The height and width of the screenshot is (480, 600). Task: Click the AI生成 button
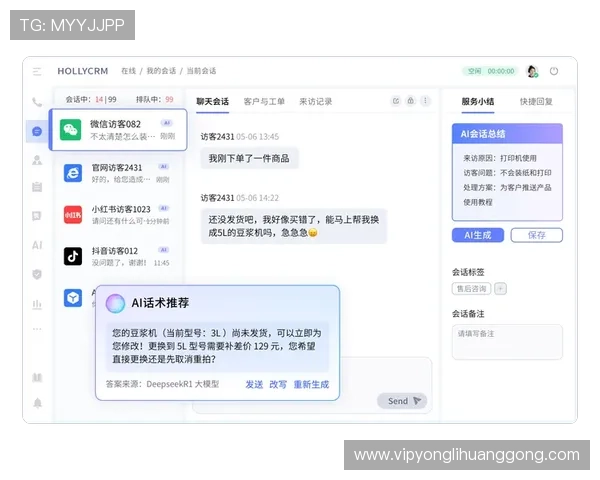478,235
